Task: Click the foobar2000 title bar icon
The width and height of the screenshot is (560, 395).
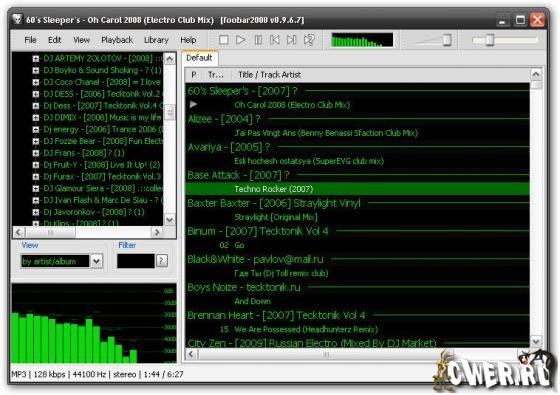Action: click(x=17, y=20)
